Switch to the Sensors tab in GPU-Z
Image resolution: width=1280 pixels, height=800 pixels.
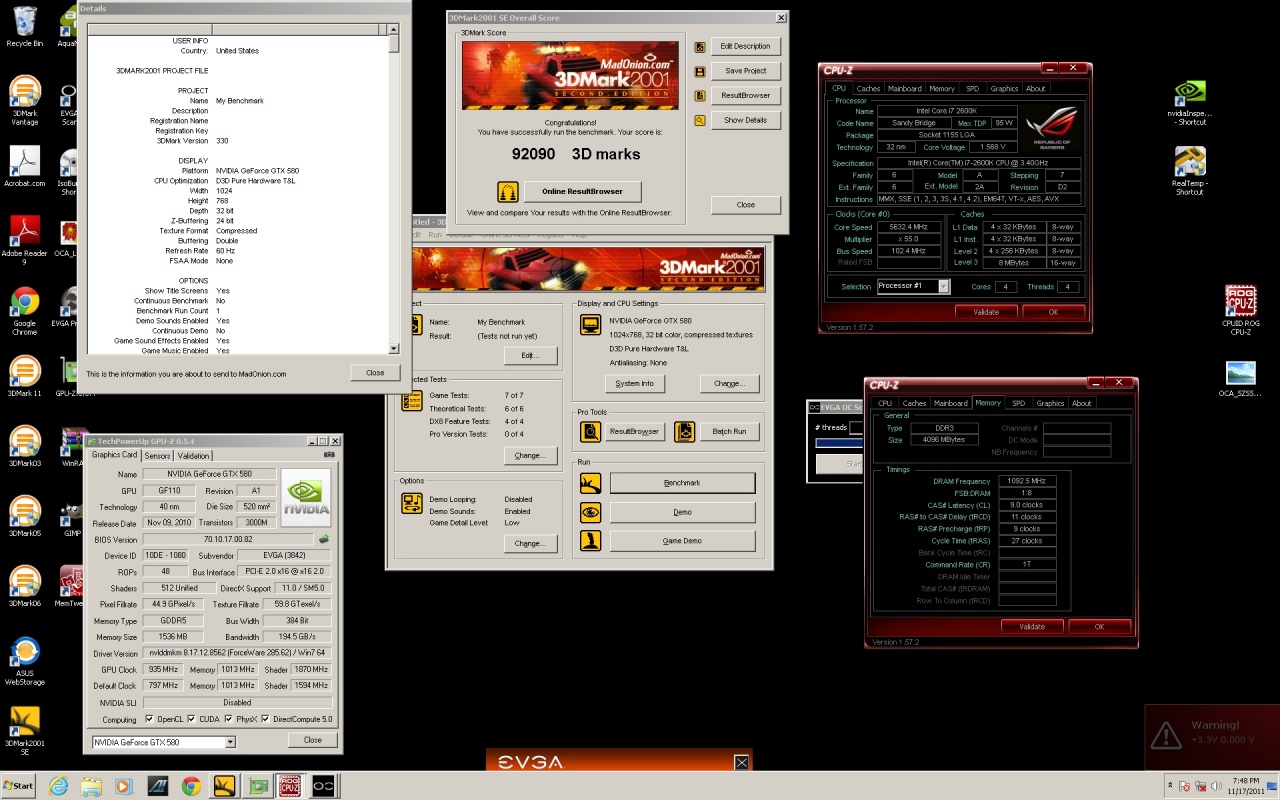(158, 455)
